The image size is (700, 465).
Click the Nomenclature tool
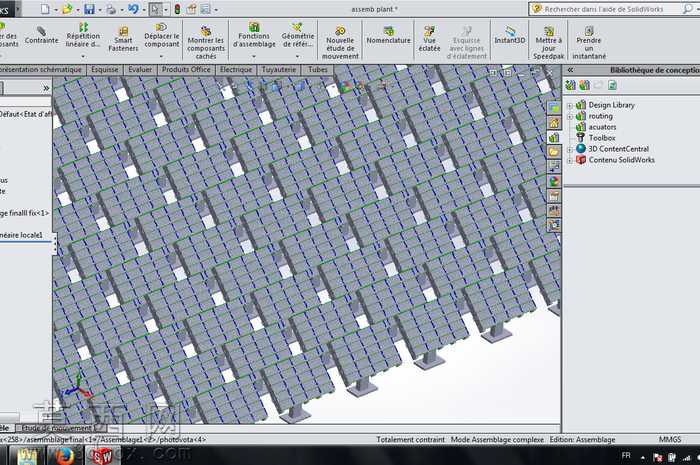pyautogui.click(x=388, y=35)
